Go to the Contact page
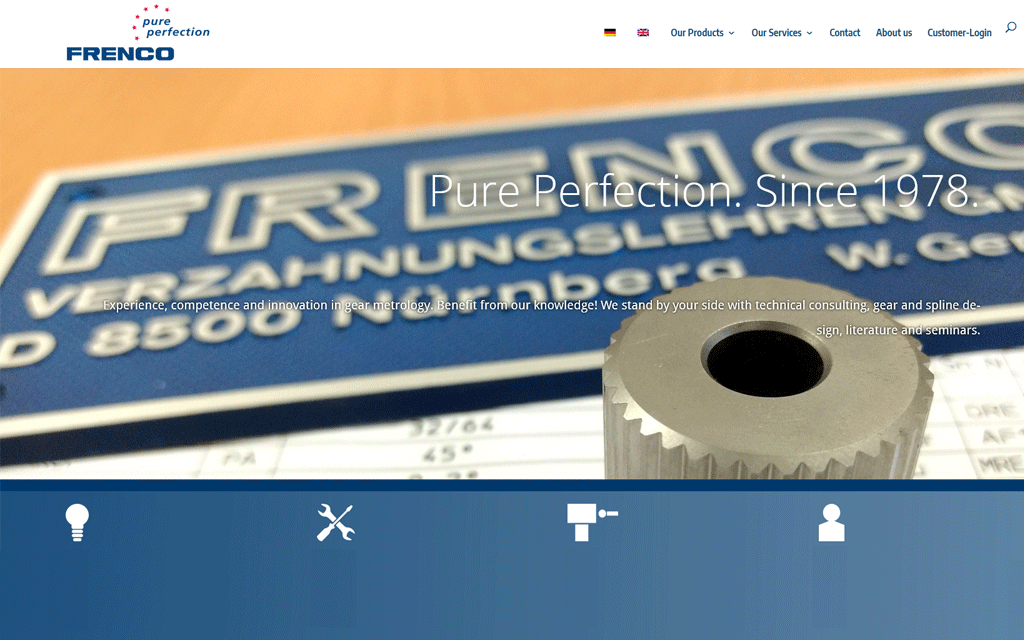This screenshot has width=1024, height=640. coord(844,33)
